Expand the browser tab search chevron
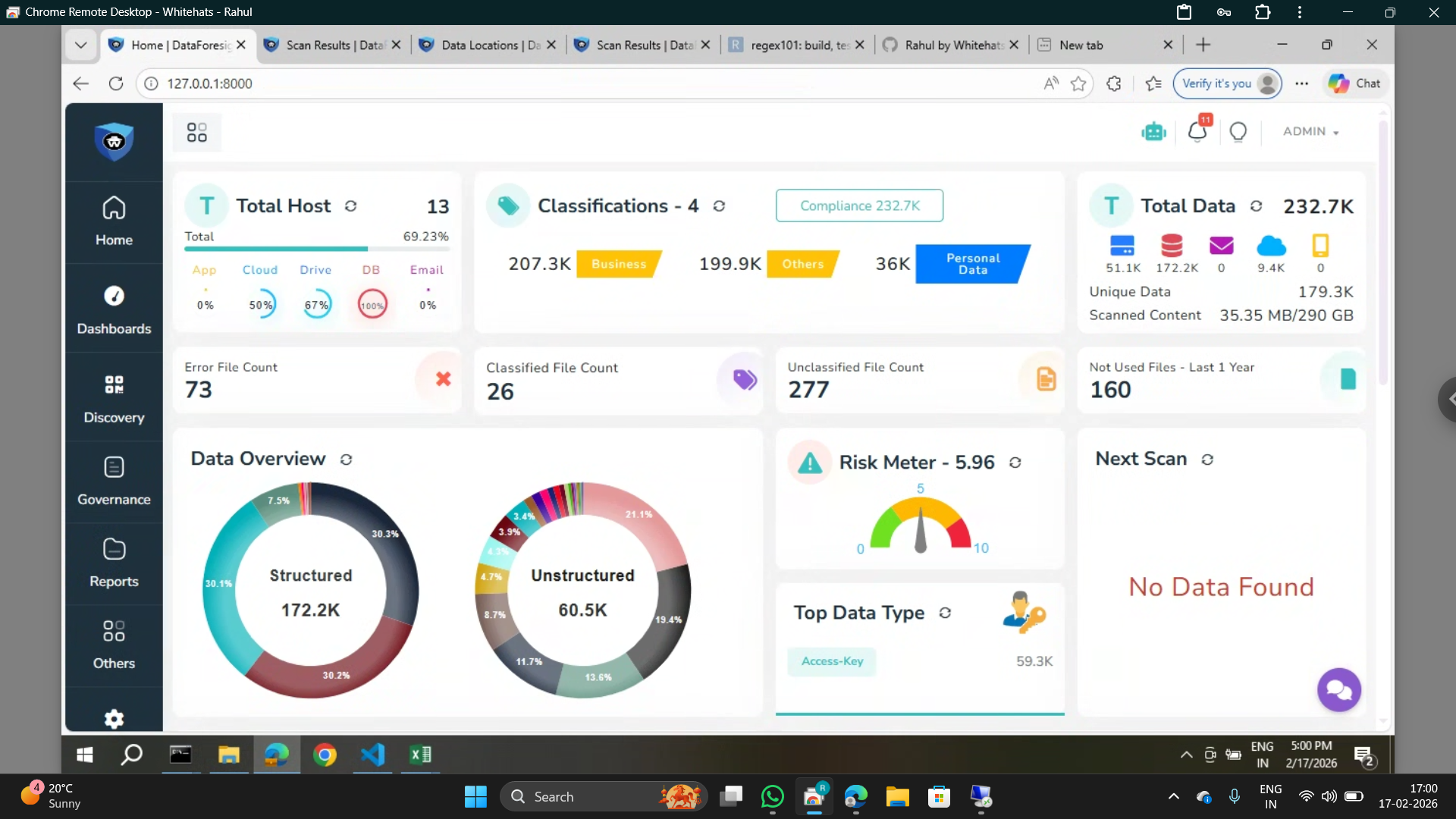This screenshot has width=1456, height=819. pyautogui.click(x=80, y=45)
